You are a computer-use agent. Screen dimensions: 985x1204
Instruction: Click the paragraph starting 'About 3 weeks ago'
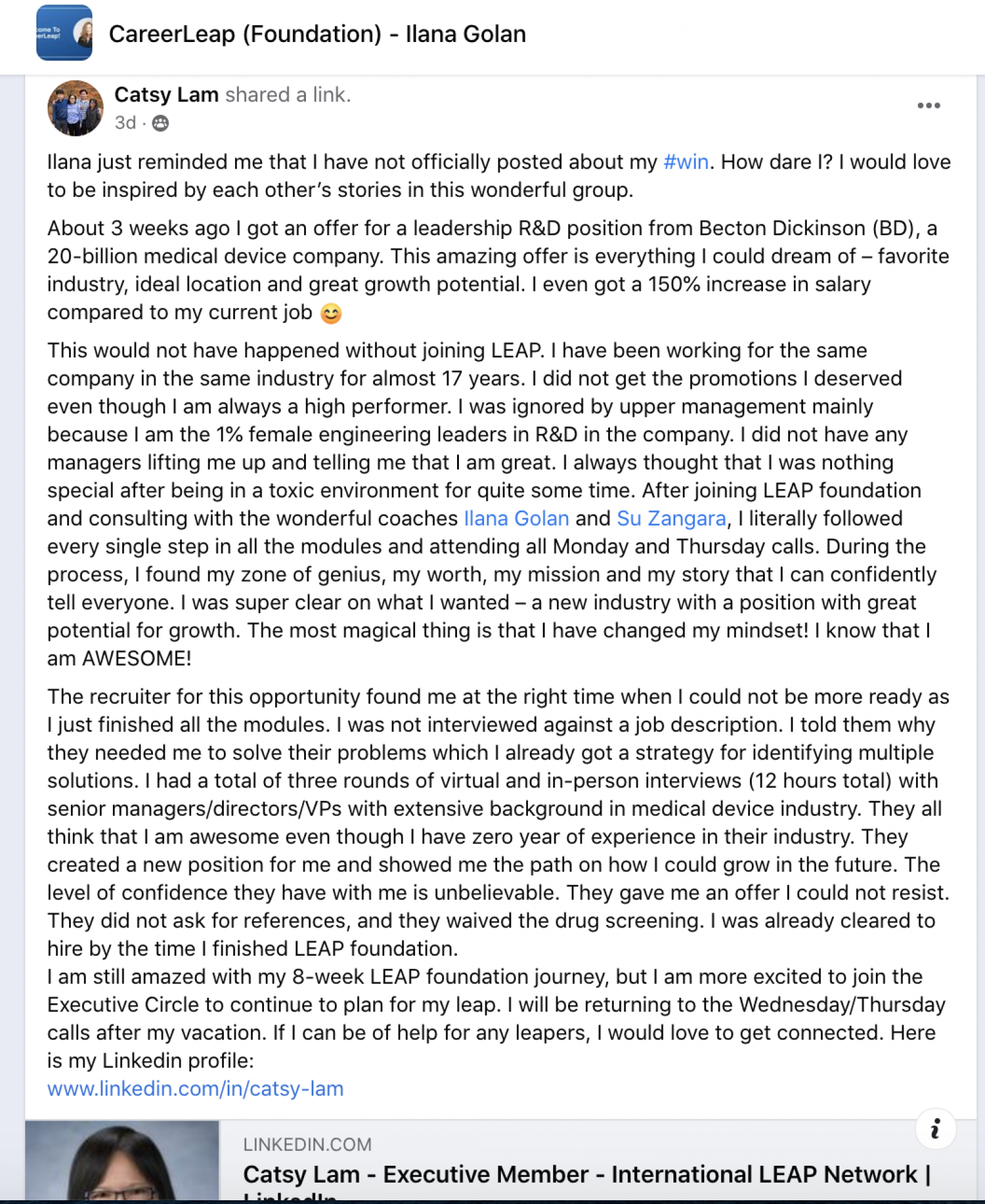point(498,270)
